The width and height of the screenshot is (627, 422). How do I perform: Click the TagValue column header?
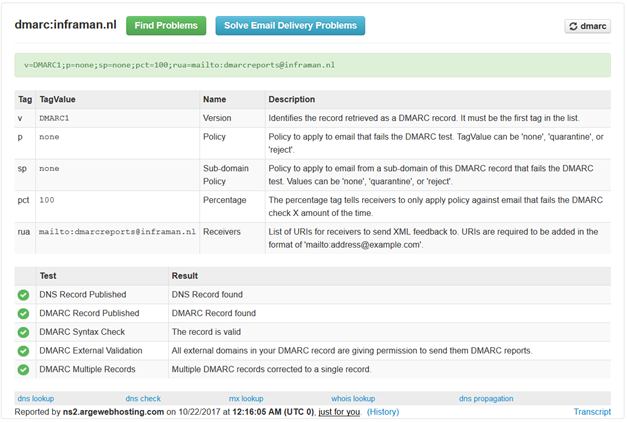pyautogui.click(x=58, y=100)
